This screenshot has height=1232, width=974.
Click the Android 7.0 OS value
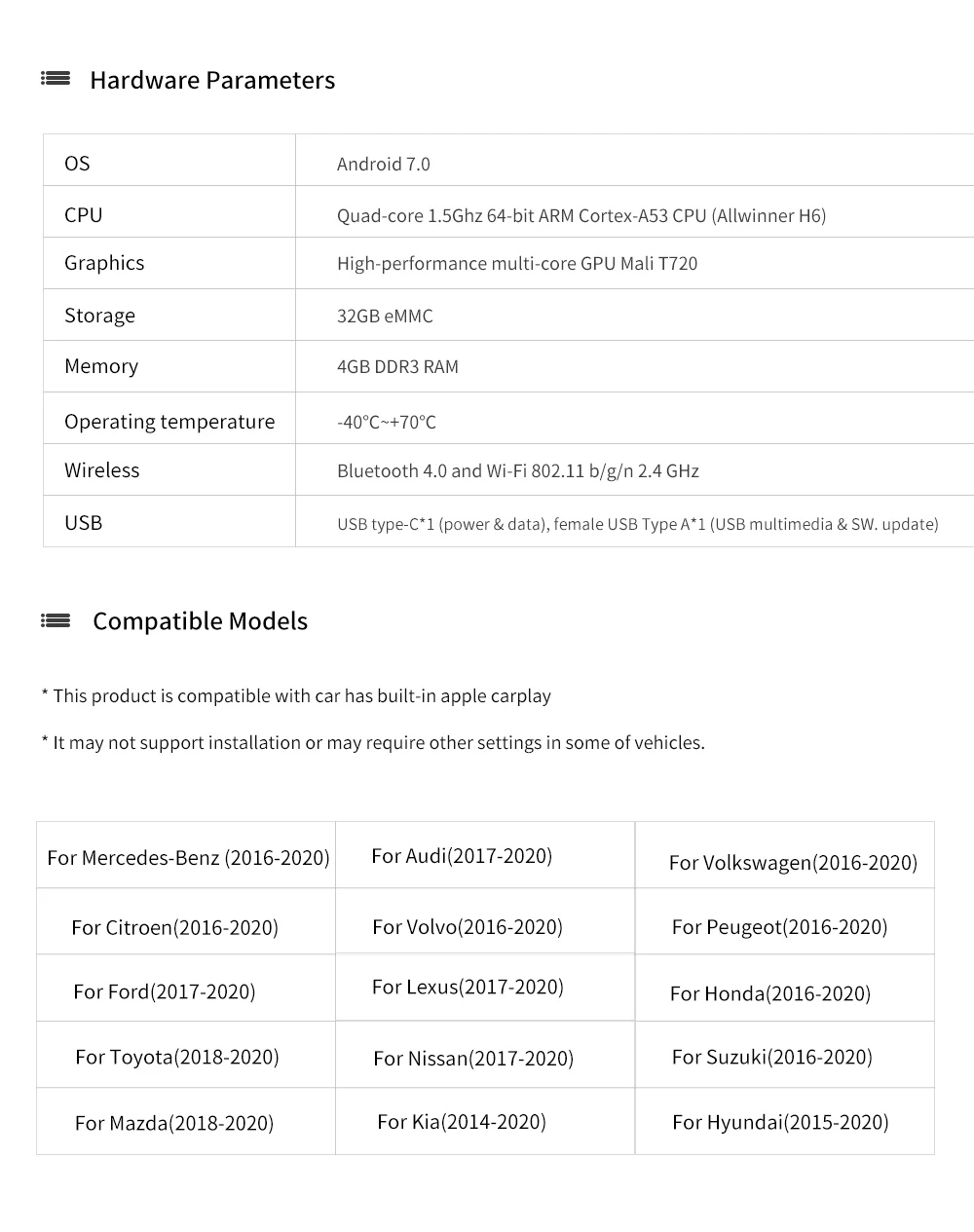coord(384,164)
